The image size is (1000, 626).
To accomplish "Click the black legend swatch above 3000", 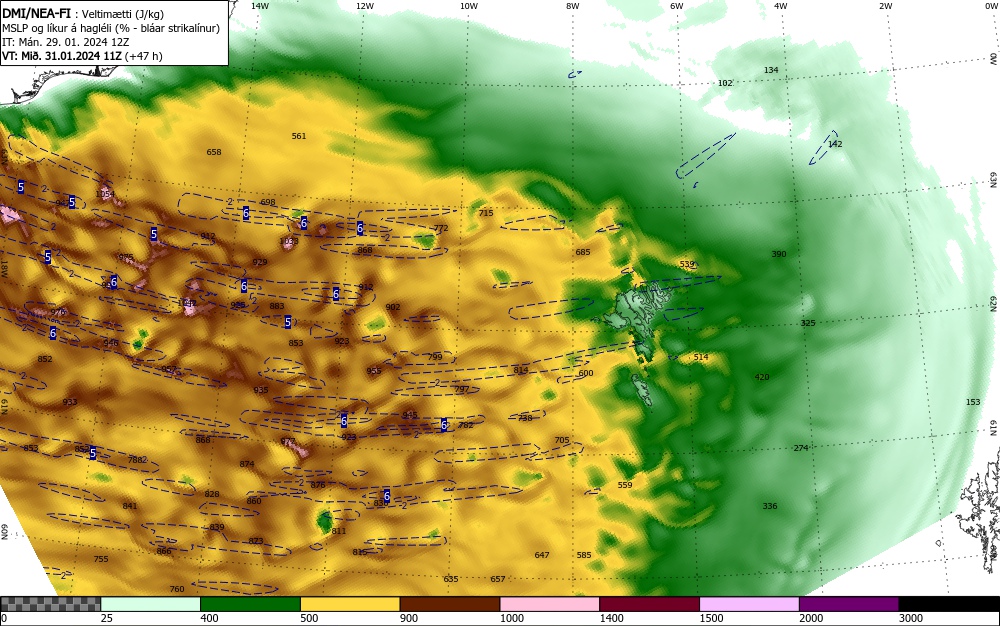I will 949,604.
